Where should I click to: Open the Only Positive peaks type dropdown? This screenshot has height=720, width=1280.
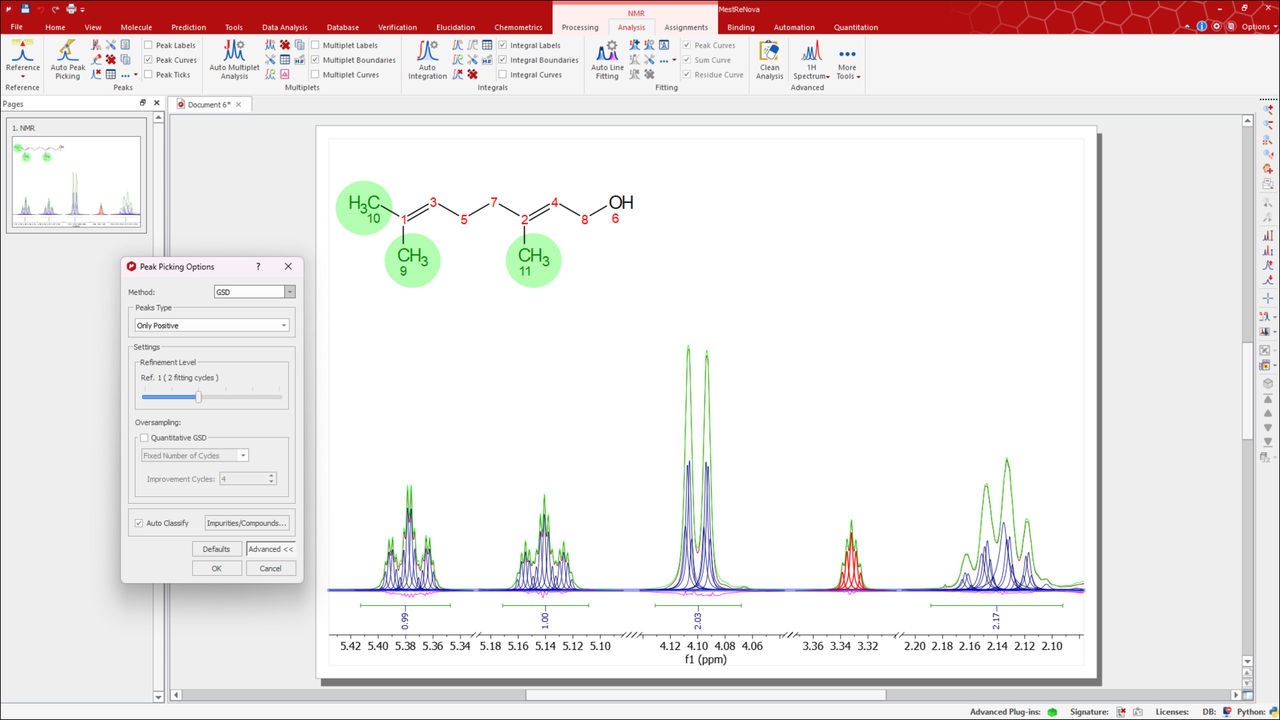pos(212,325)
